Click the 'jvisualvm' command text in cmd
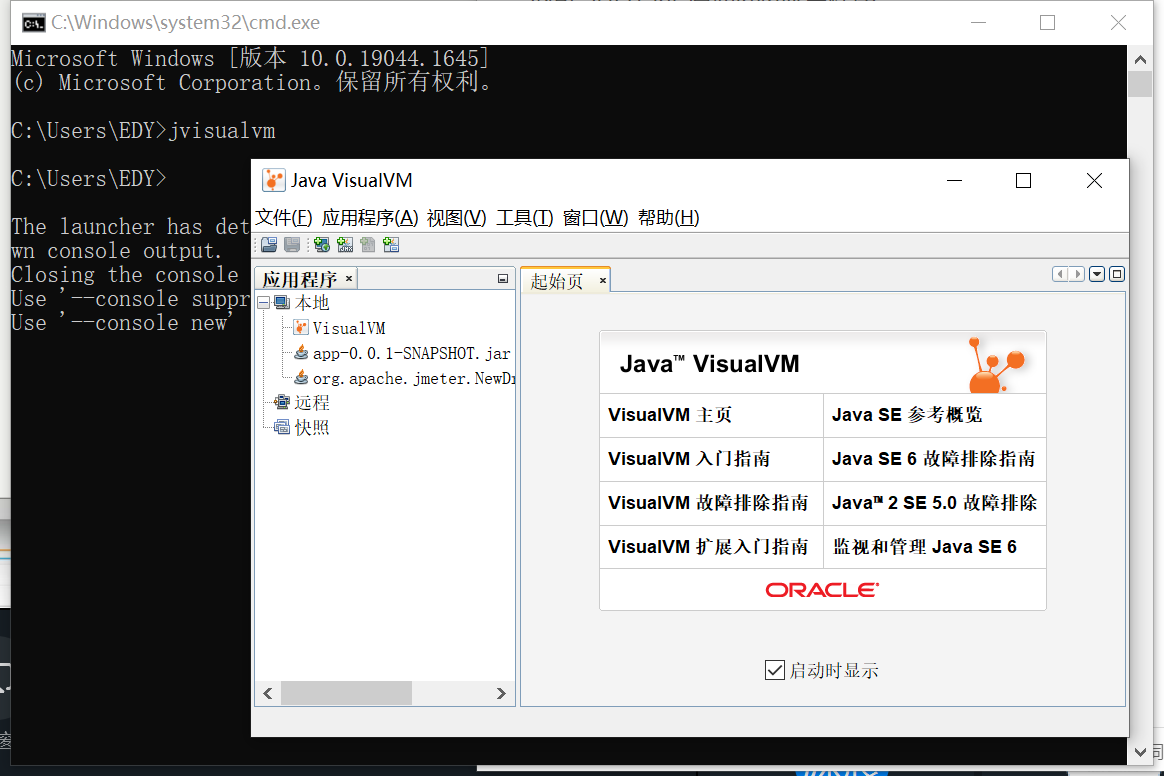Image resolution: width=1164 pixels, height=776 pixels. (x=222, y=131)
